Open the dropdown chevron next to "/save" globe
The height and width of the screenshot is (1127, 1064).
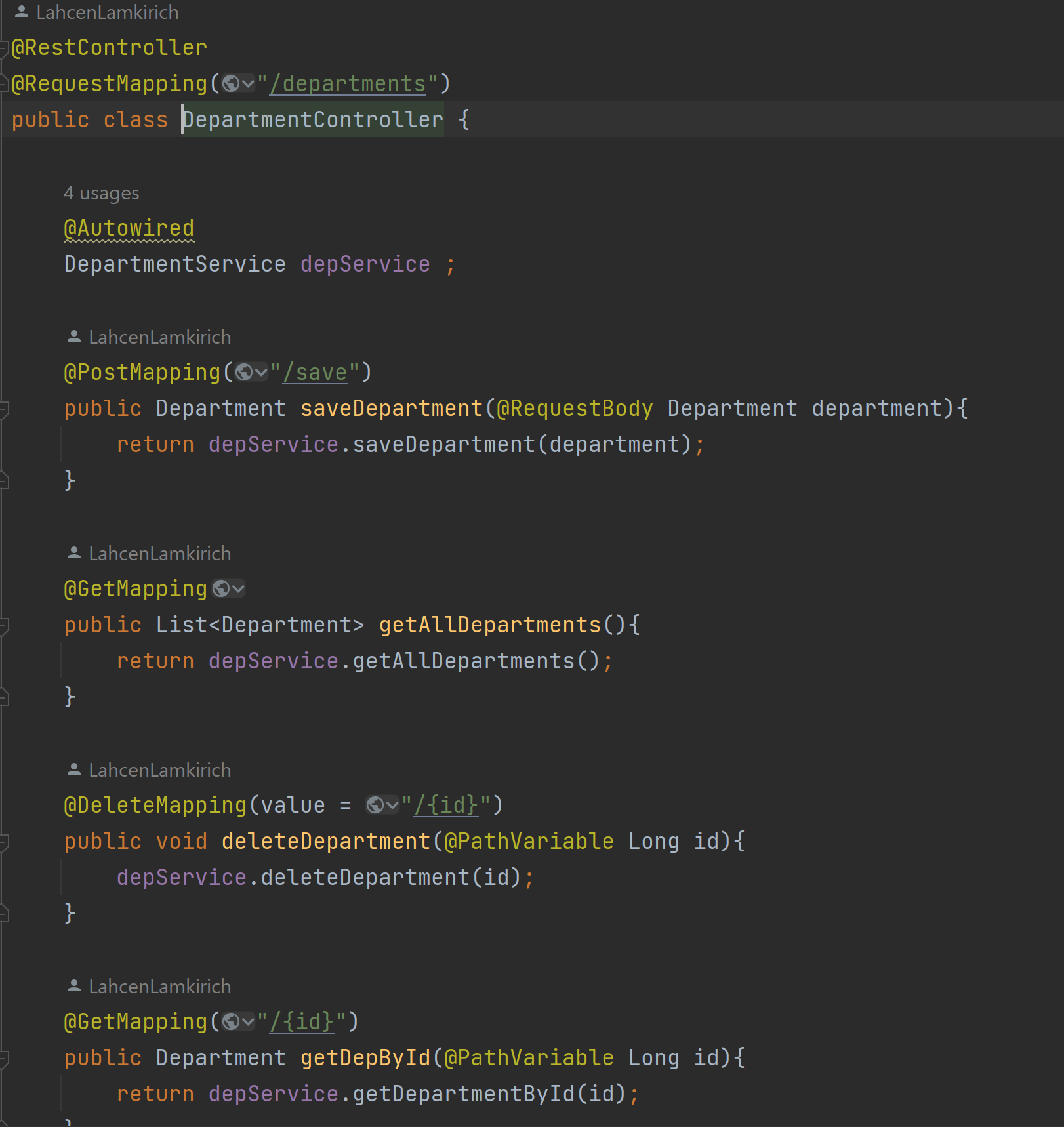[261, 373]
